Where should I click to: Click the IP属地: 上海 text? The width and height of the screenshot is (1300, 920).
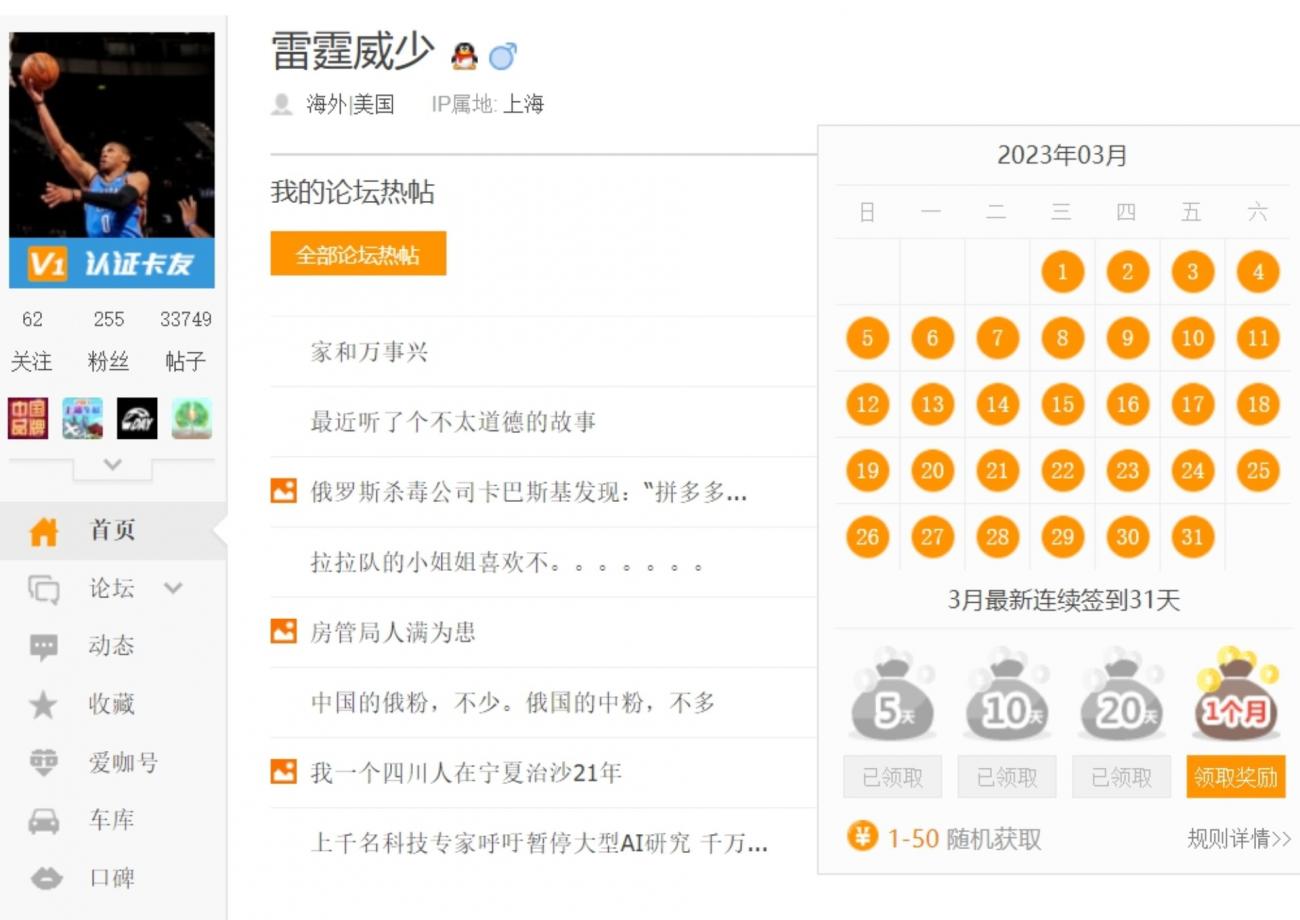click(x=487, y=104)
